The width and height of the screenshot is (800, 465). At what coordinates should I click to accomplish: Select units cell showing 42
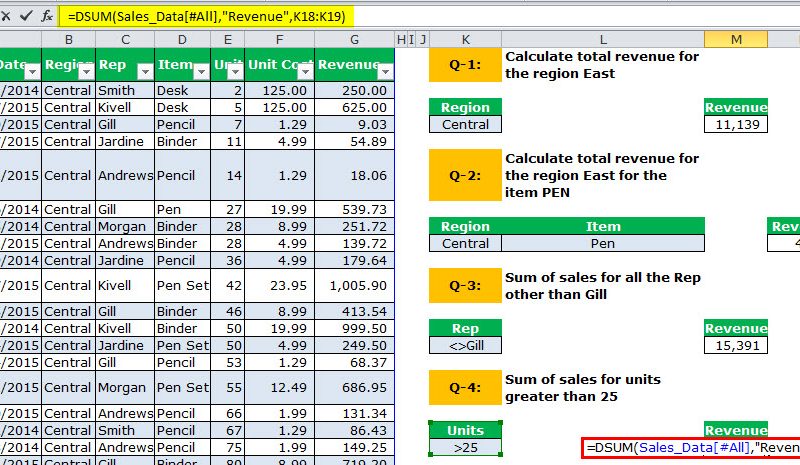coord(228,285)
